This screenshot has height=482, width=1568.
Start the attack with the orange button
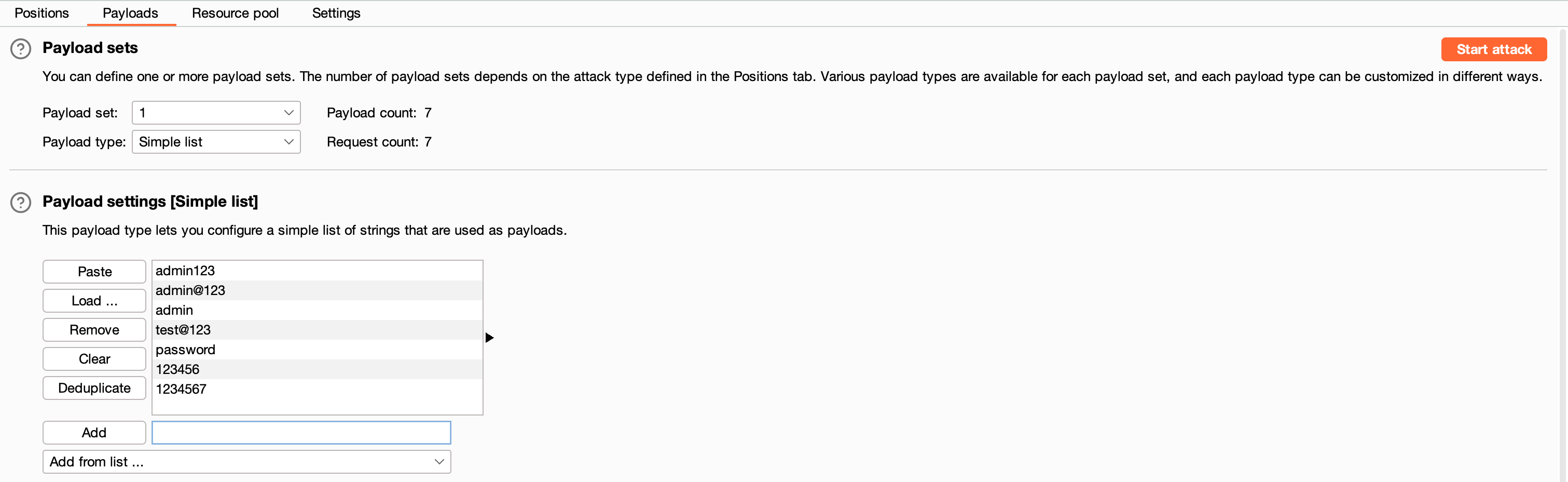point(1494,49)
